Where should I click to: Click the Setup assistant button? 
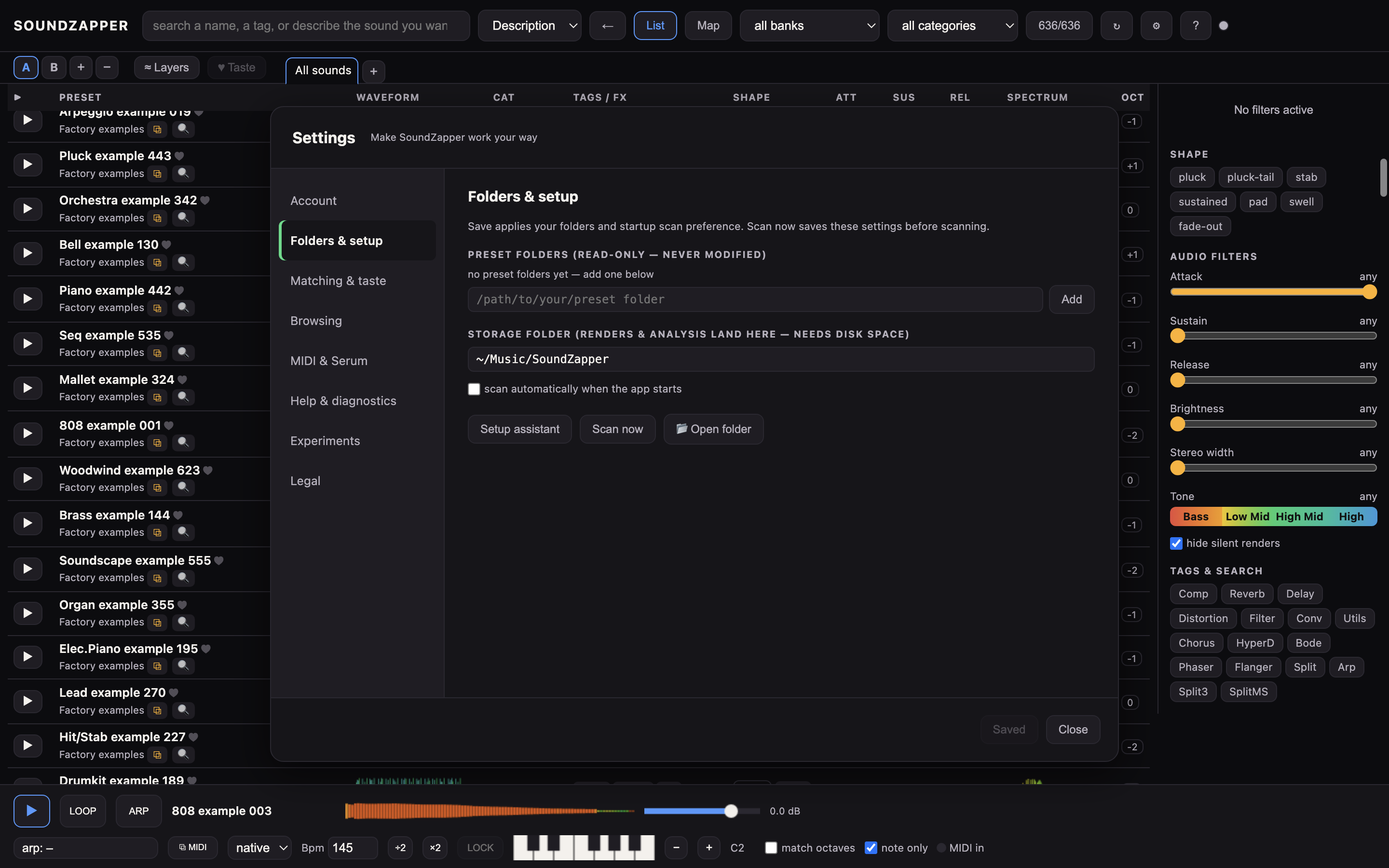pyautogui.click(x=519, y=429)
